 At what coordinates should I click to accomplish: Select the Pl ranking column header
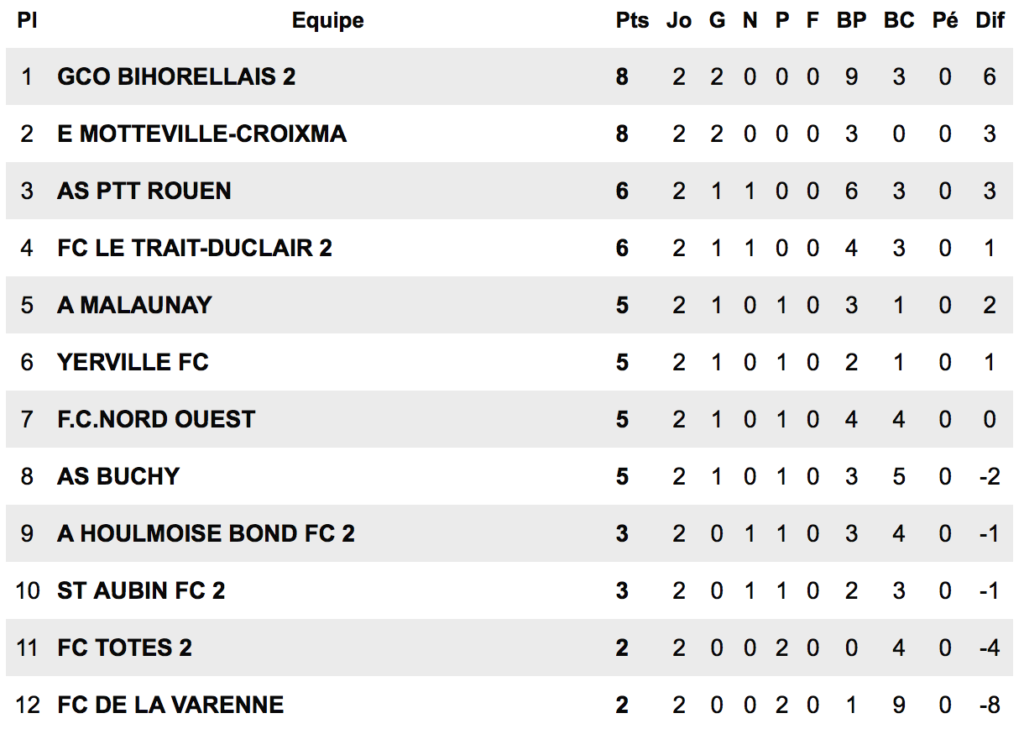coord(26,20)
